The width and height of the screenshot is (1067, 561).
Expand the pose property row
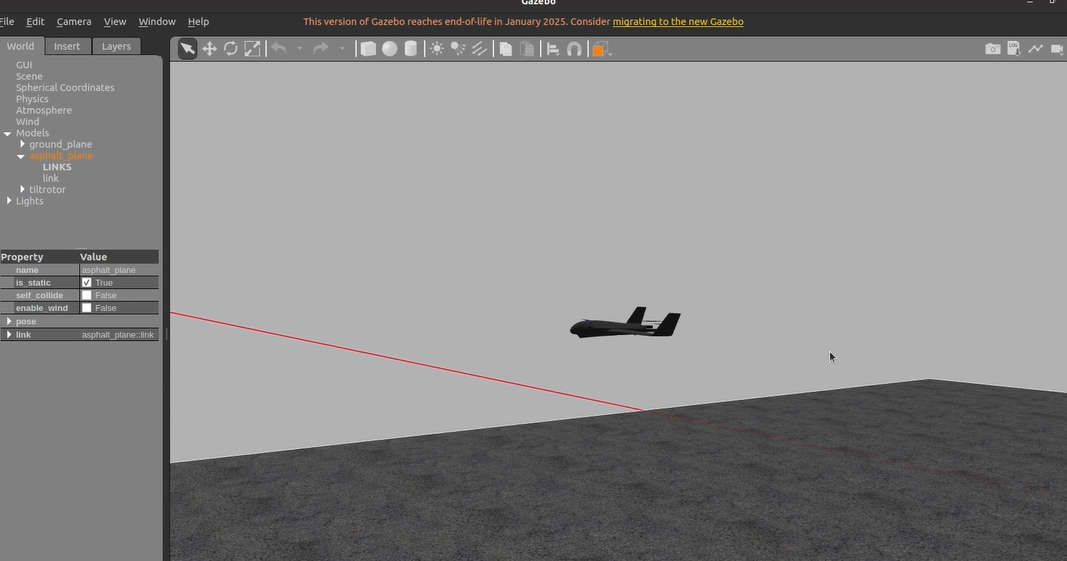(9, 321)
